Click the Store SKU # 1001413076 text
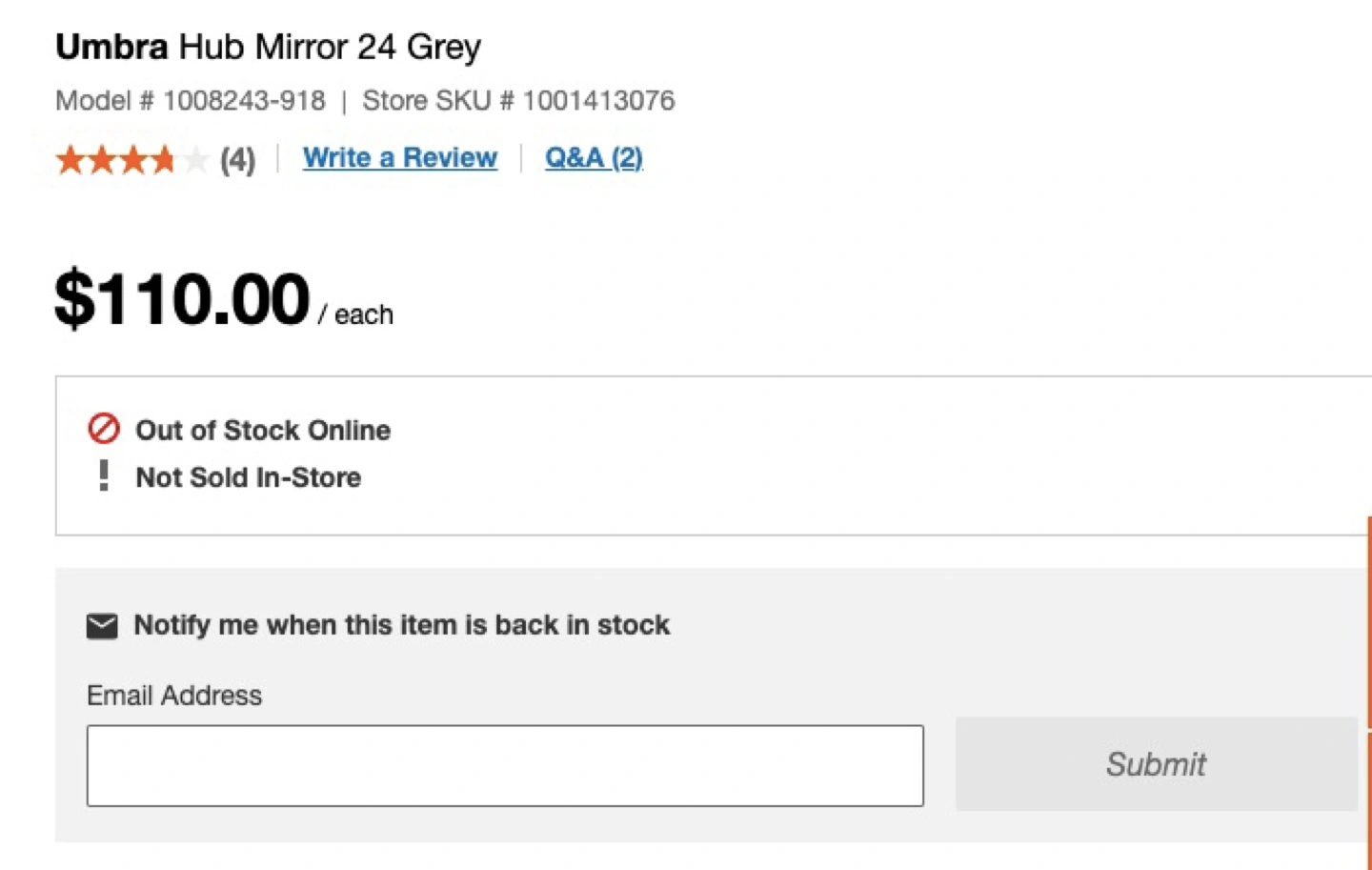The width and height of the screenshot is (1372, 870). pos(518,100)
